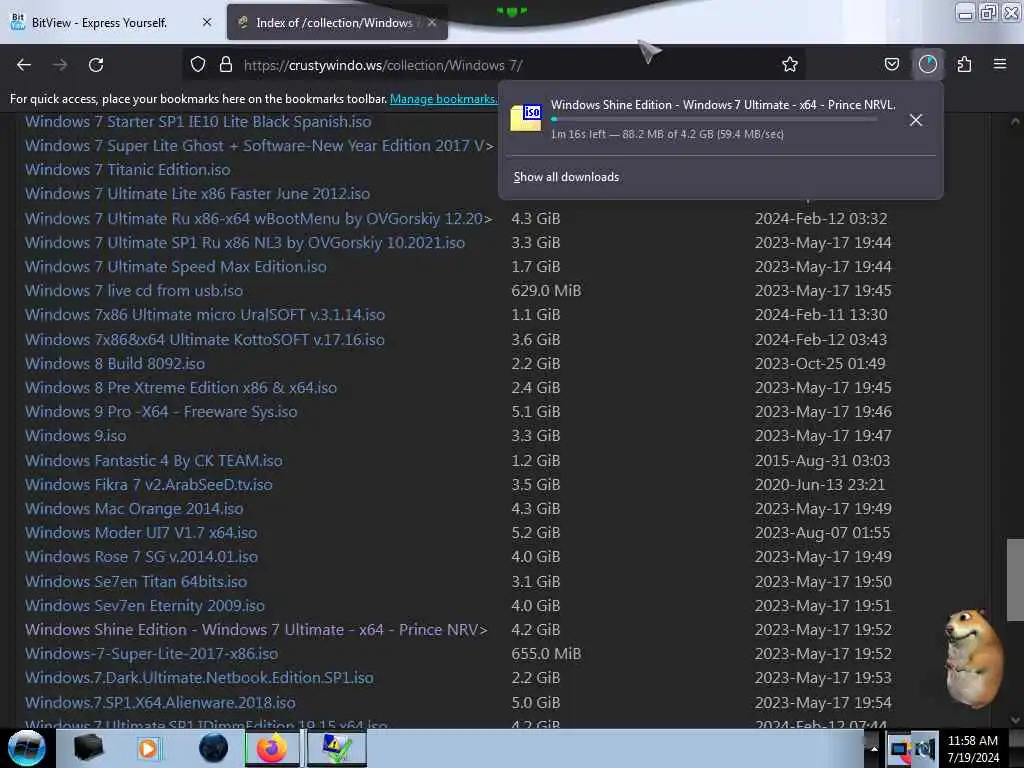Download Windows 8 Build 8092.iso
Image resolution: width=1024 pixels, height=768 pixels.
tap(115, 364)
